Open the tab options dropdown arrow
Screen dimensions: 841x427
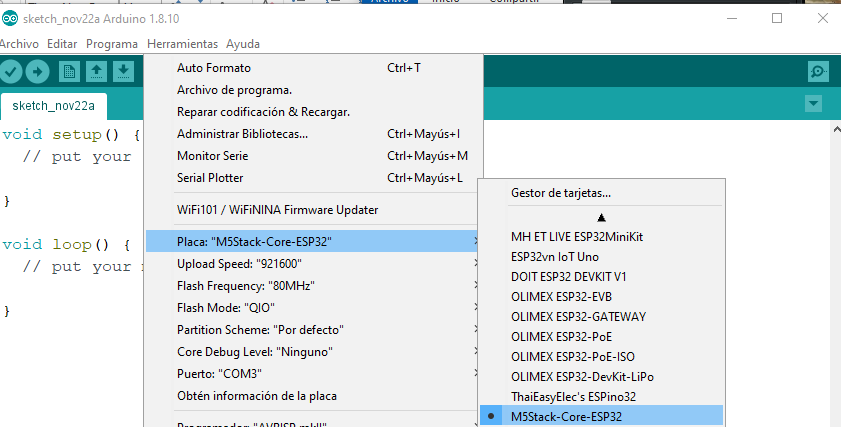click(812, 104)
